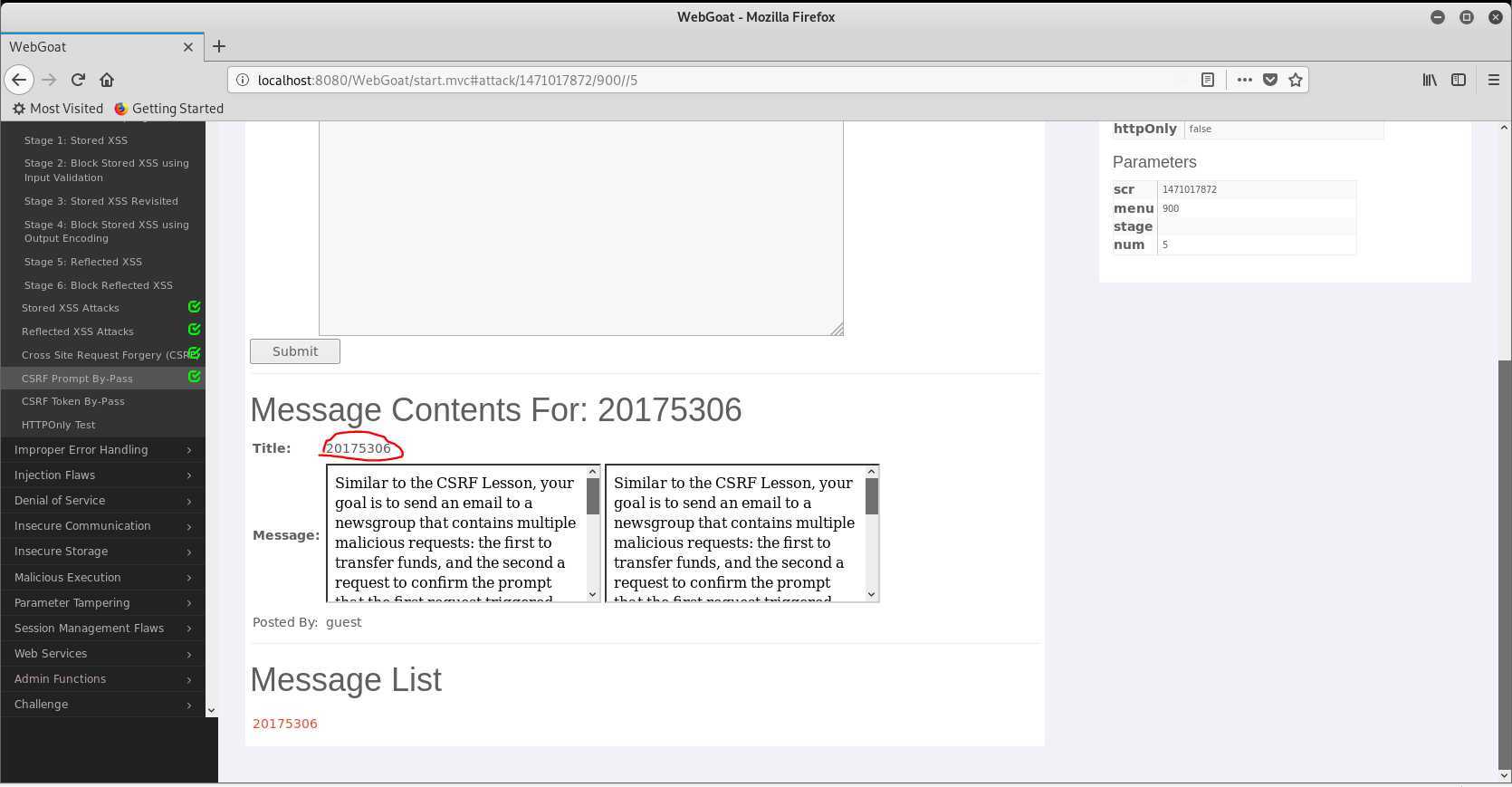The image size is (1512, 787).
Task: Toggle reader view icon
Action: tap(1208, 80)
